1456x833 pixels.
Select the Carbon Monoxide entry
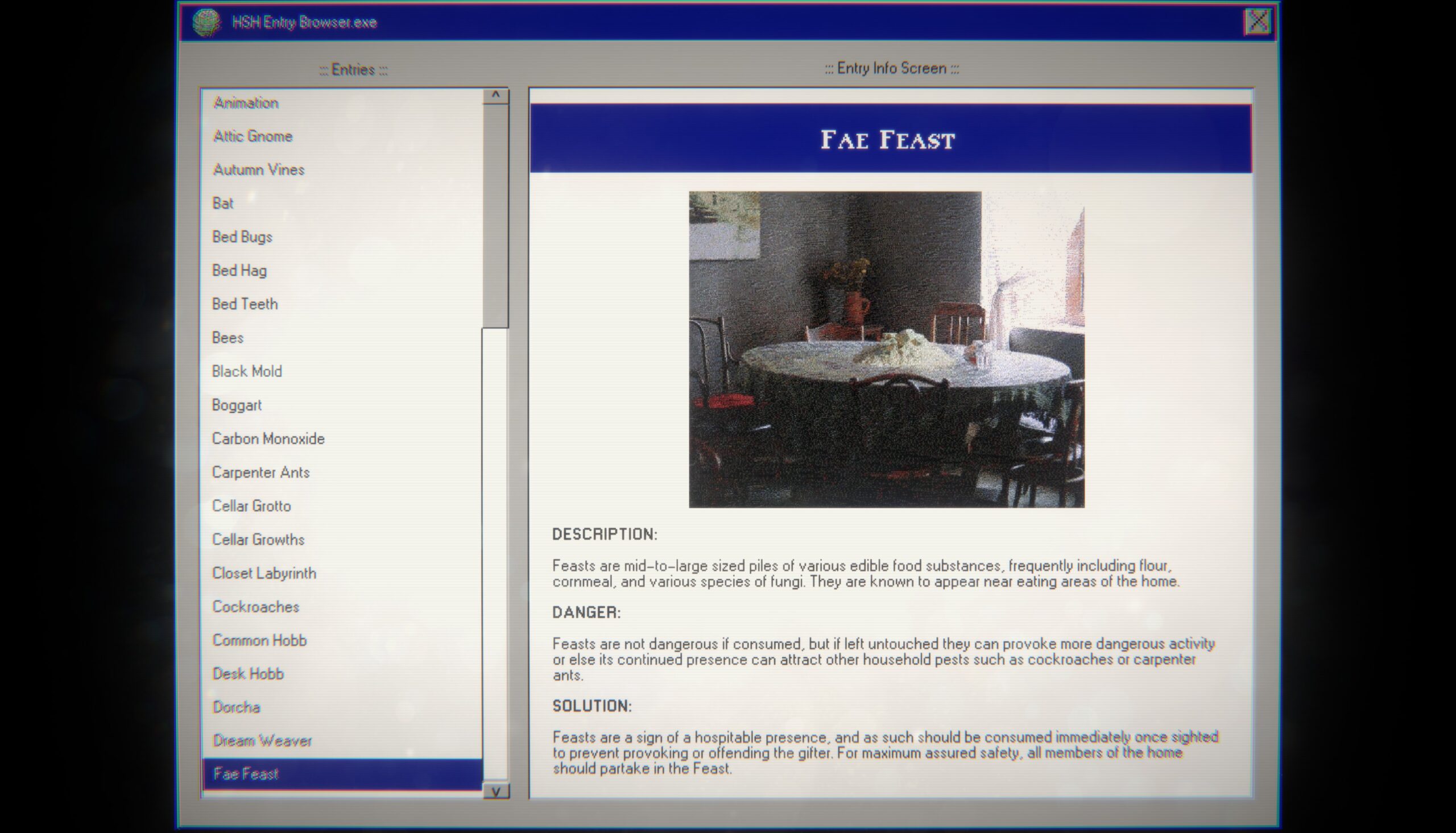(x=267, y=438)
